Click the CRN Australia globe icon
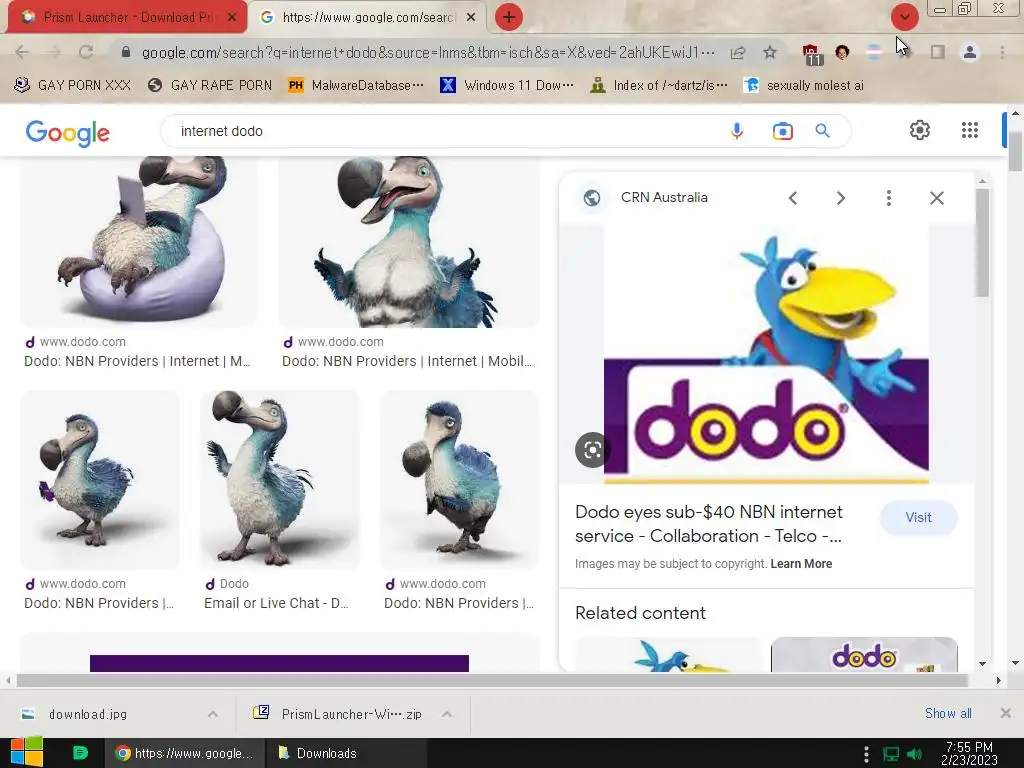The width and height of the screenshot is (1024, 768). click(x=592, y=197)
